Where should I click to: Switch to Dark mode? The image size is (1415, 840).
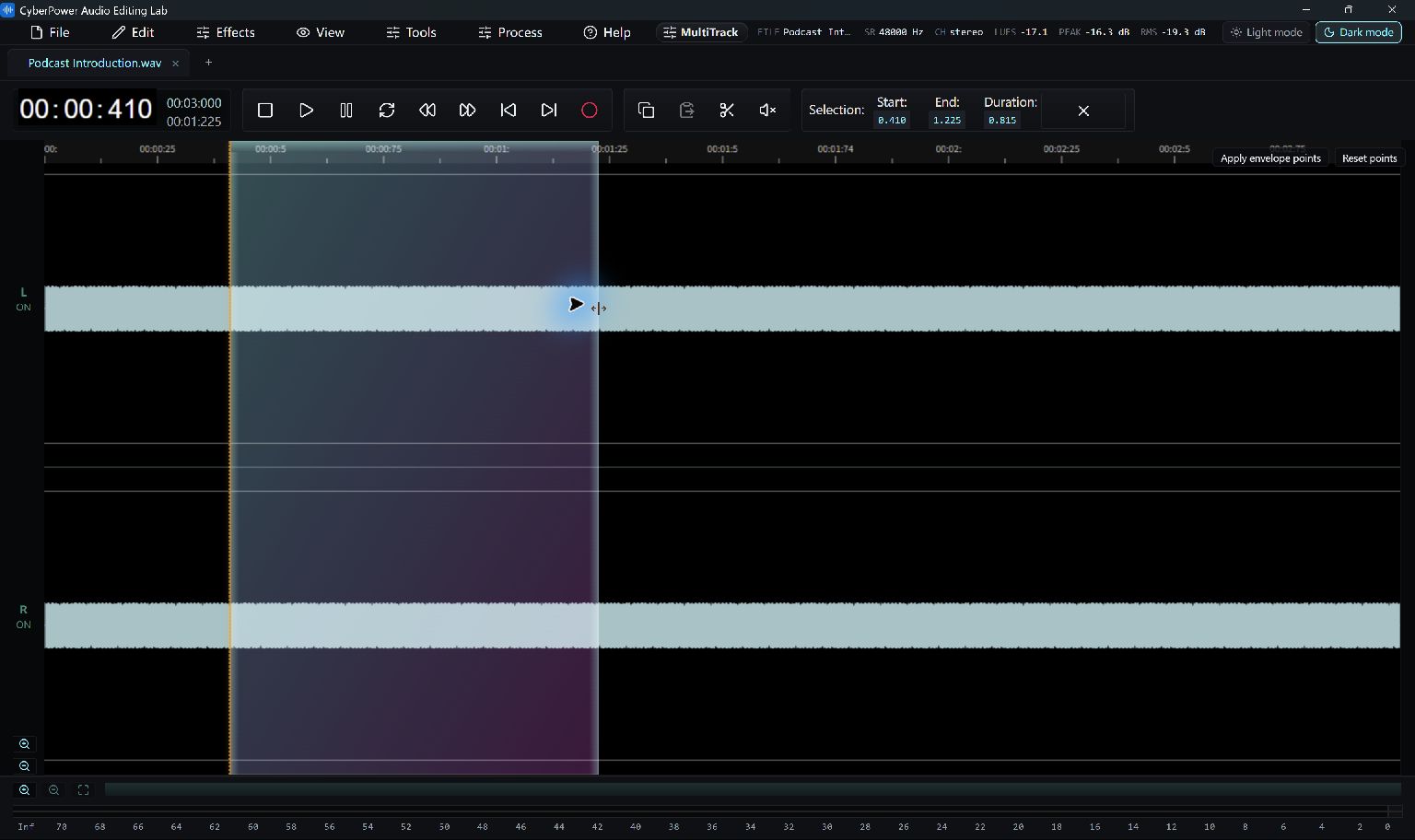1359,32
